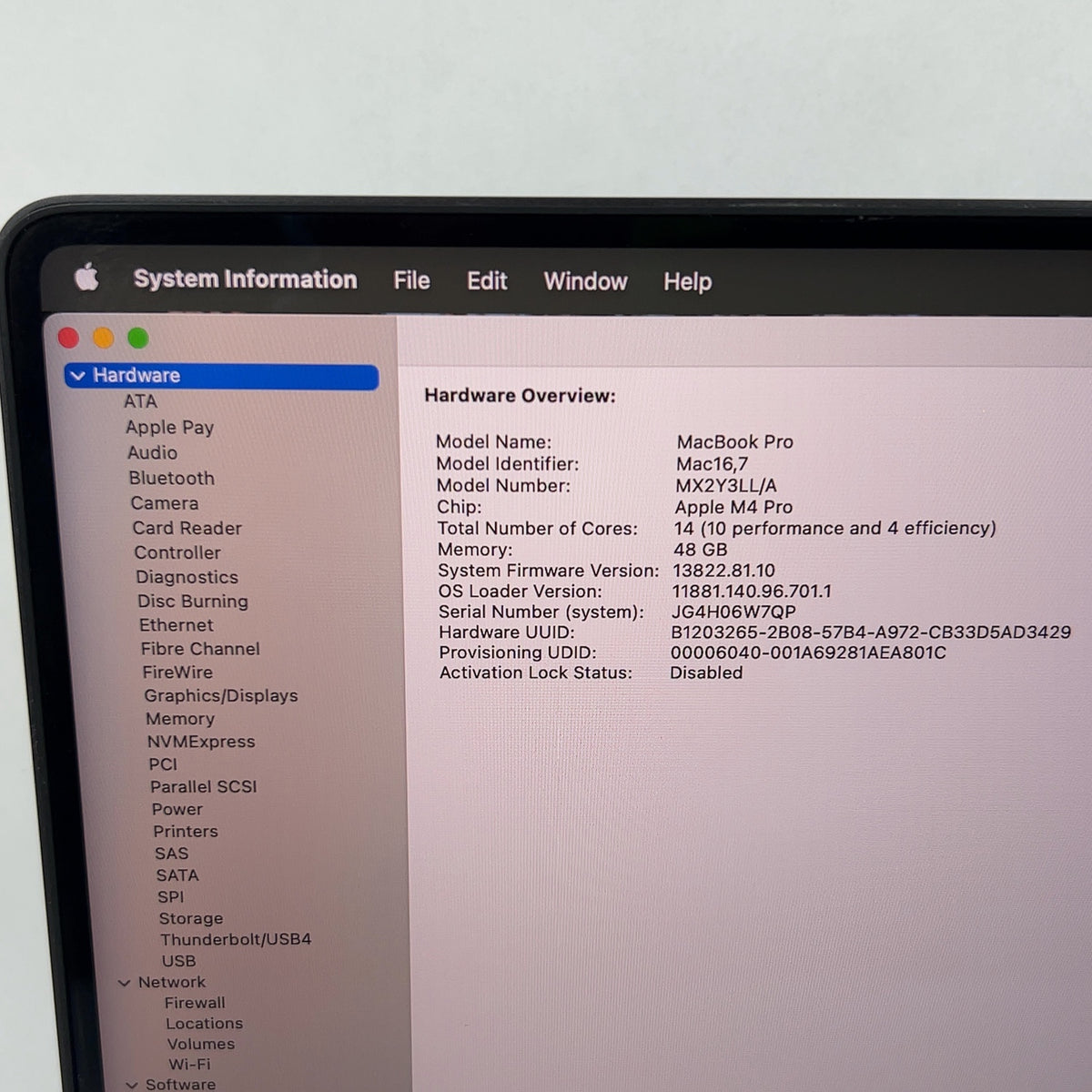1092x1092 pixels.
Task: Select Audio in the sidebar
Action: click(152, 452)
